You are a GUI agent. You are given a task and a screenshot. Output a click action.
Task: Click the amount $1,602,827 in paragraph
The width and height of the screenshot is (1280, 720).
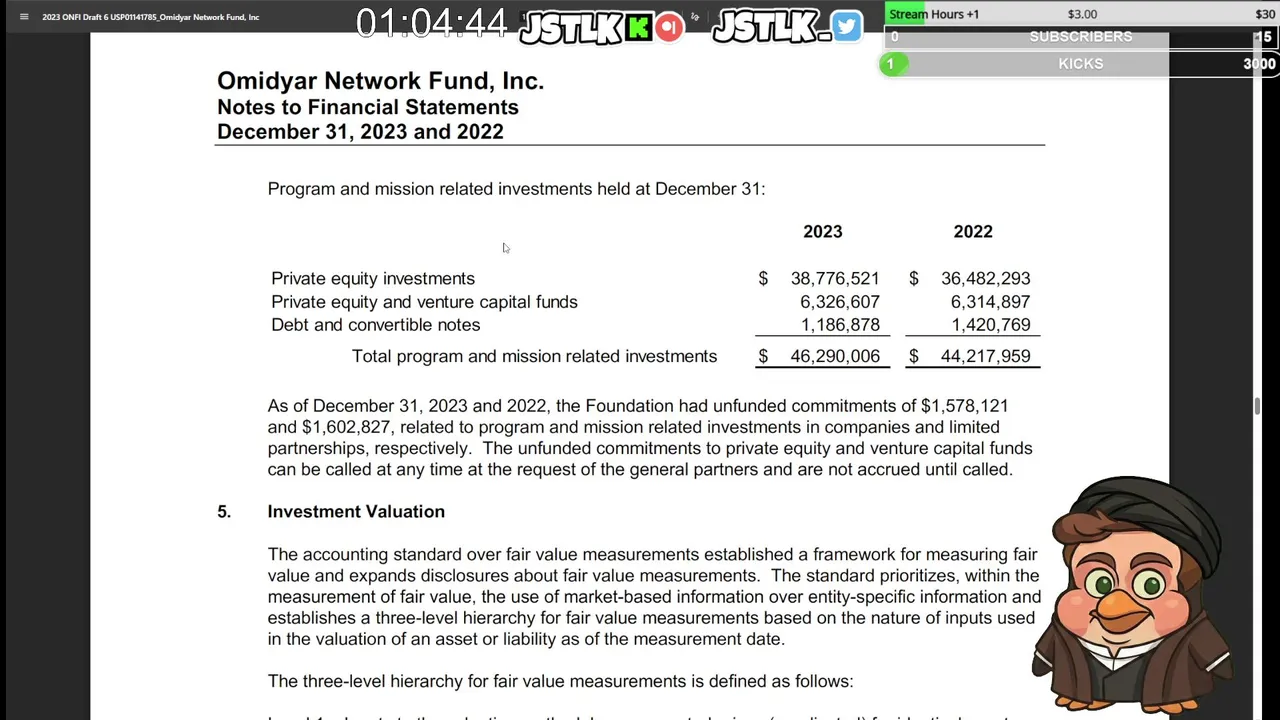(x=346, y=427)
